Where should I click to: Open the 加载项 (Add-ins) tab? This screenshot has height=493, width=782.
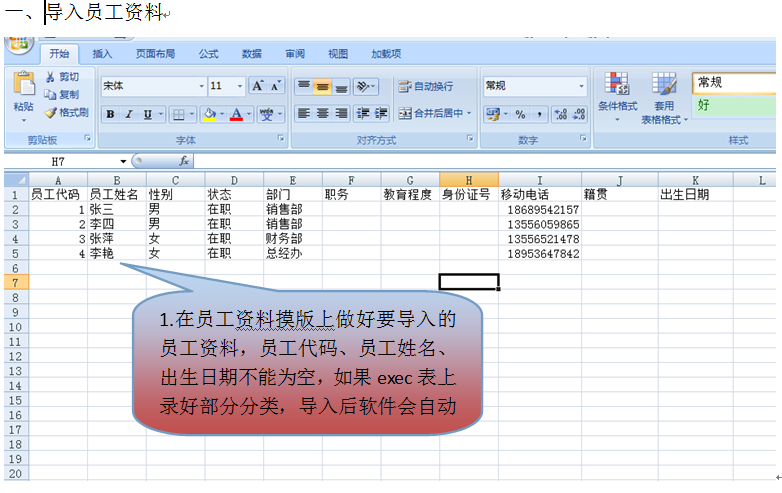pos(386,54)
